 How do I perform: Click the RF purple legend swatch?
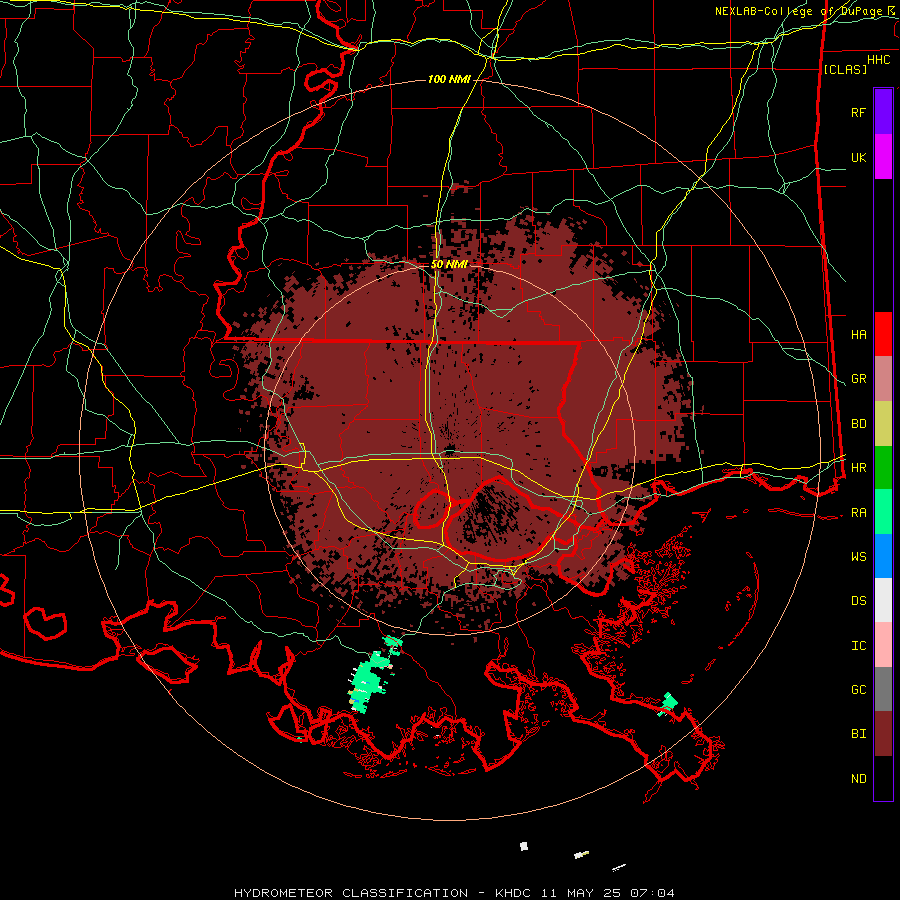click(883, 112)
